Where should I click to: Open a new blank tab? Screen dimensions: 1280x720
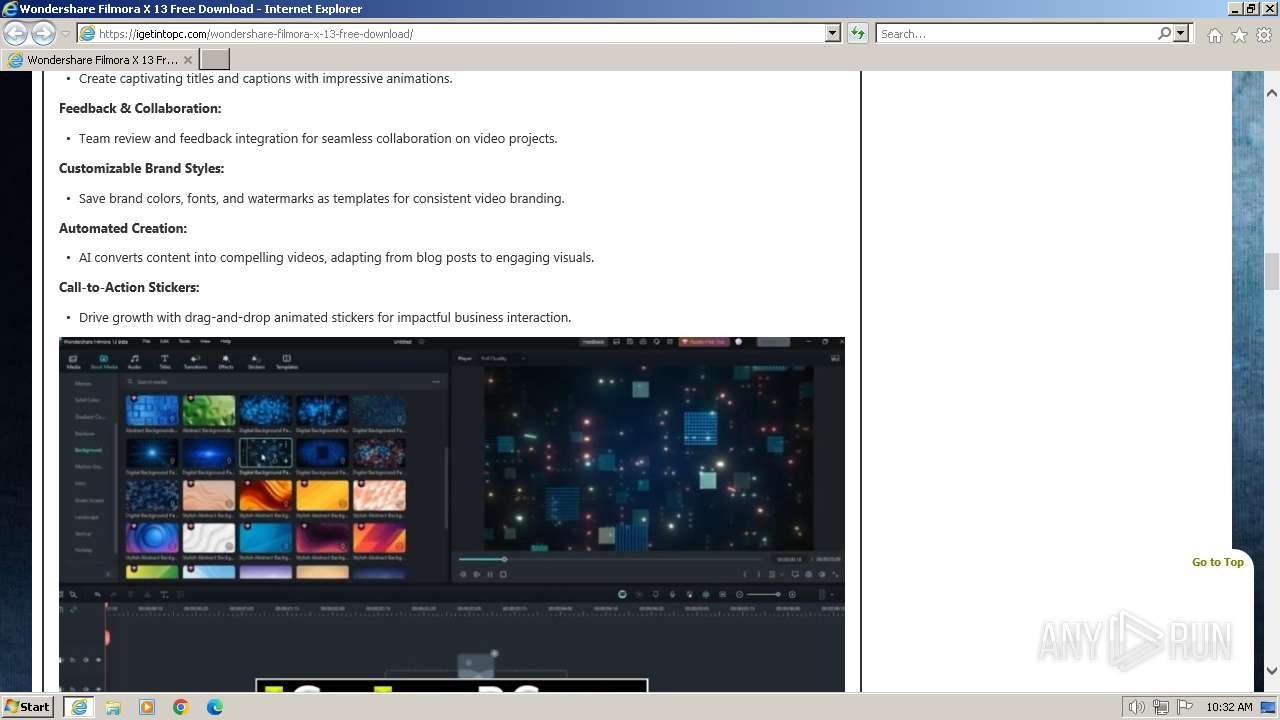tap(215, 60)
